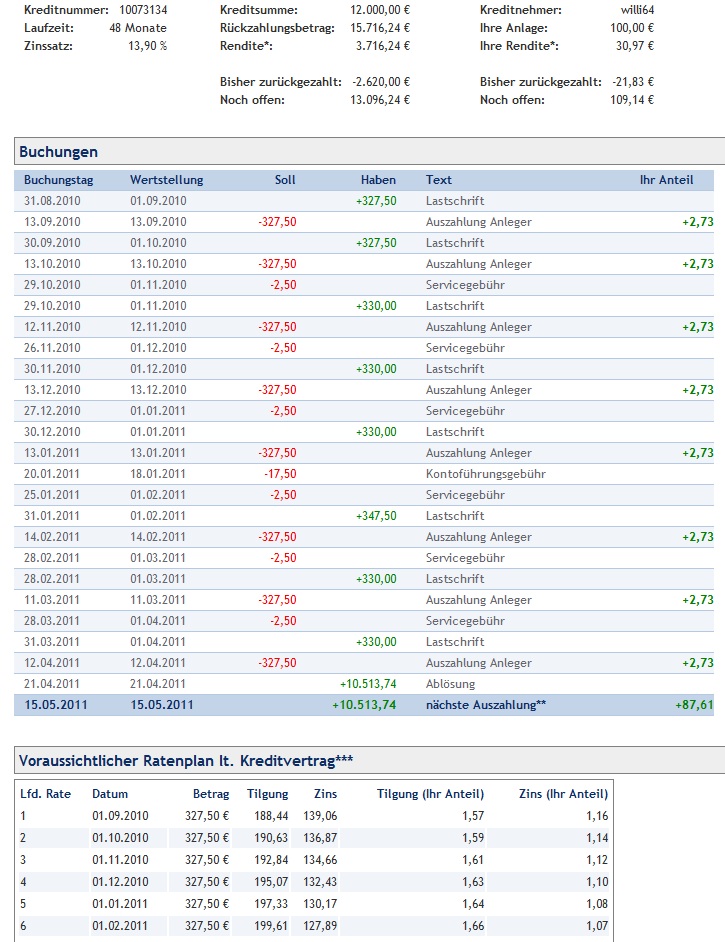Click -2,50 on the 27.12.2010 row
The height and width of the screenshot is (942, 725).
tap(283, 411)
